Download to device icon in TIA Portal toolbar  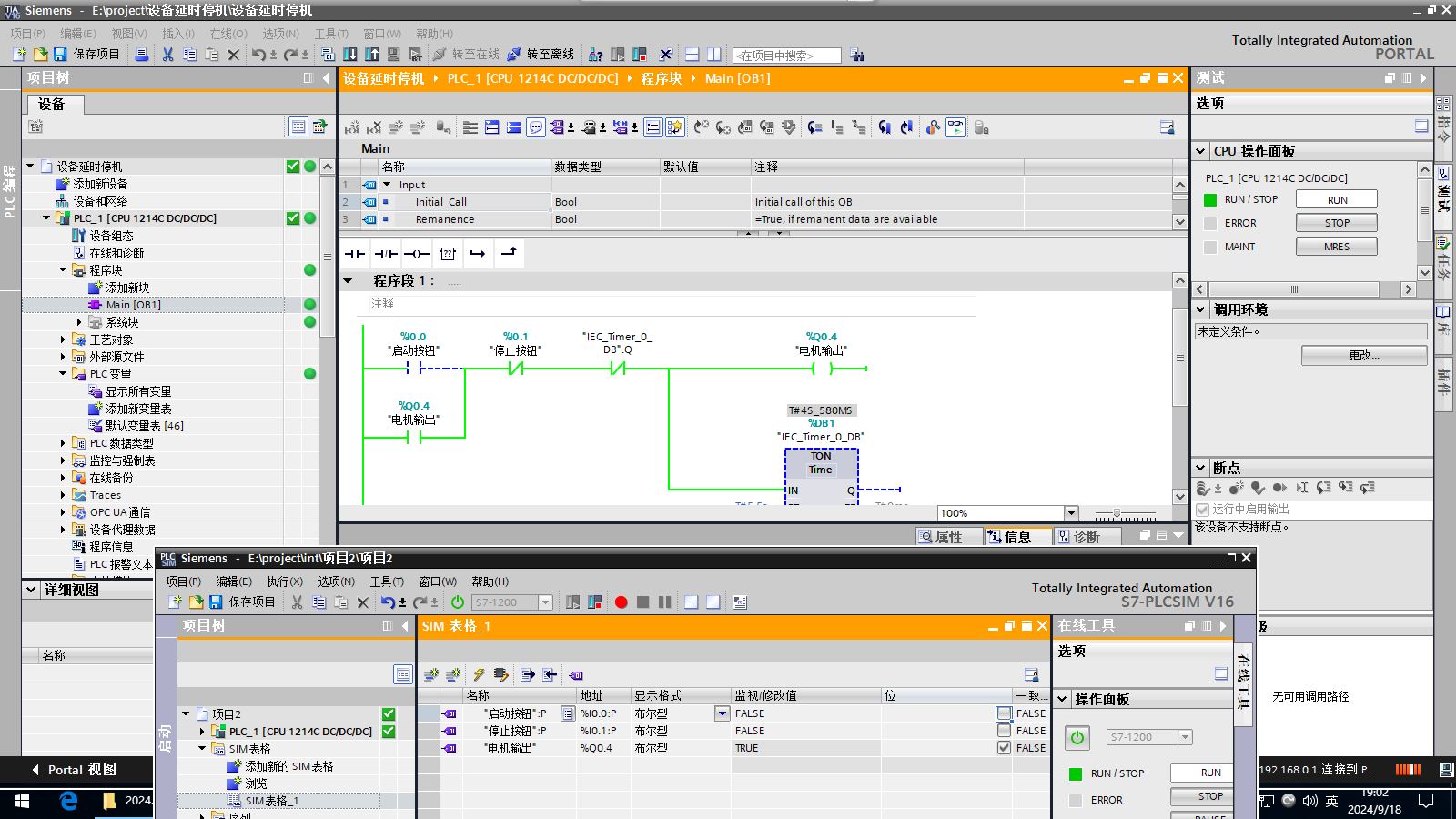coord(350,55)
